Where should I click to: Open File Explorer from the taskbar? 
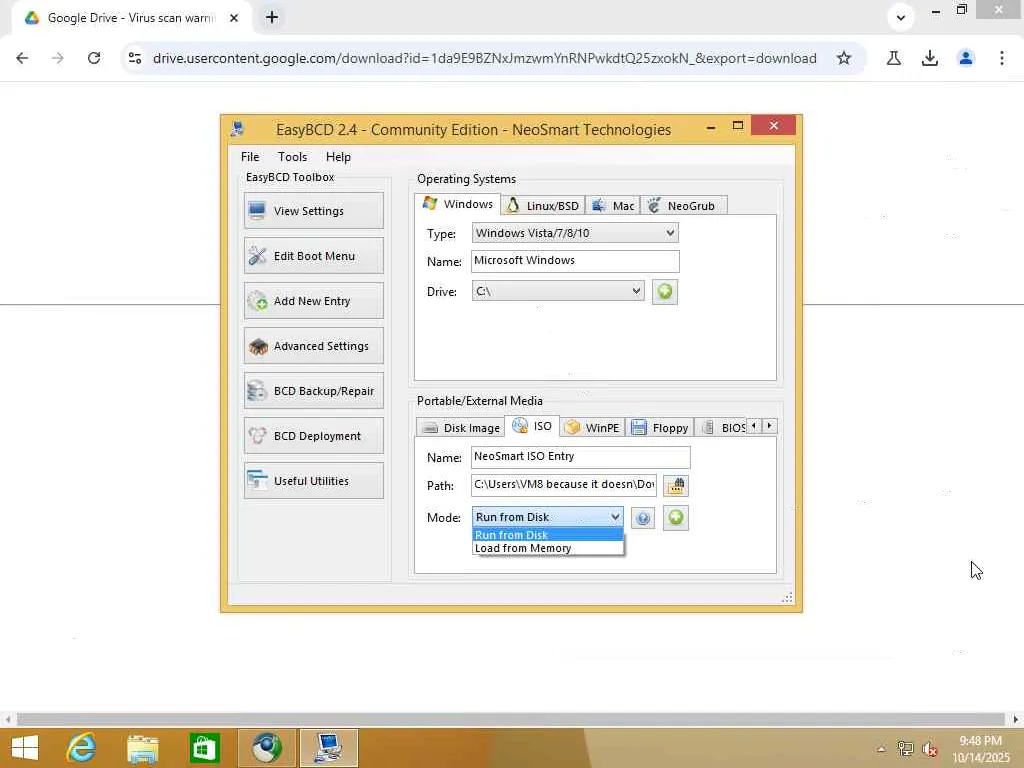click(143, 748)
